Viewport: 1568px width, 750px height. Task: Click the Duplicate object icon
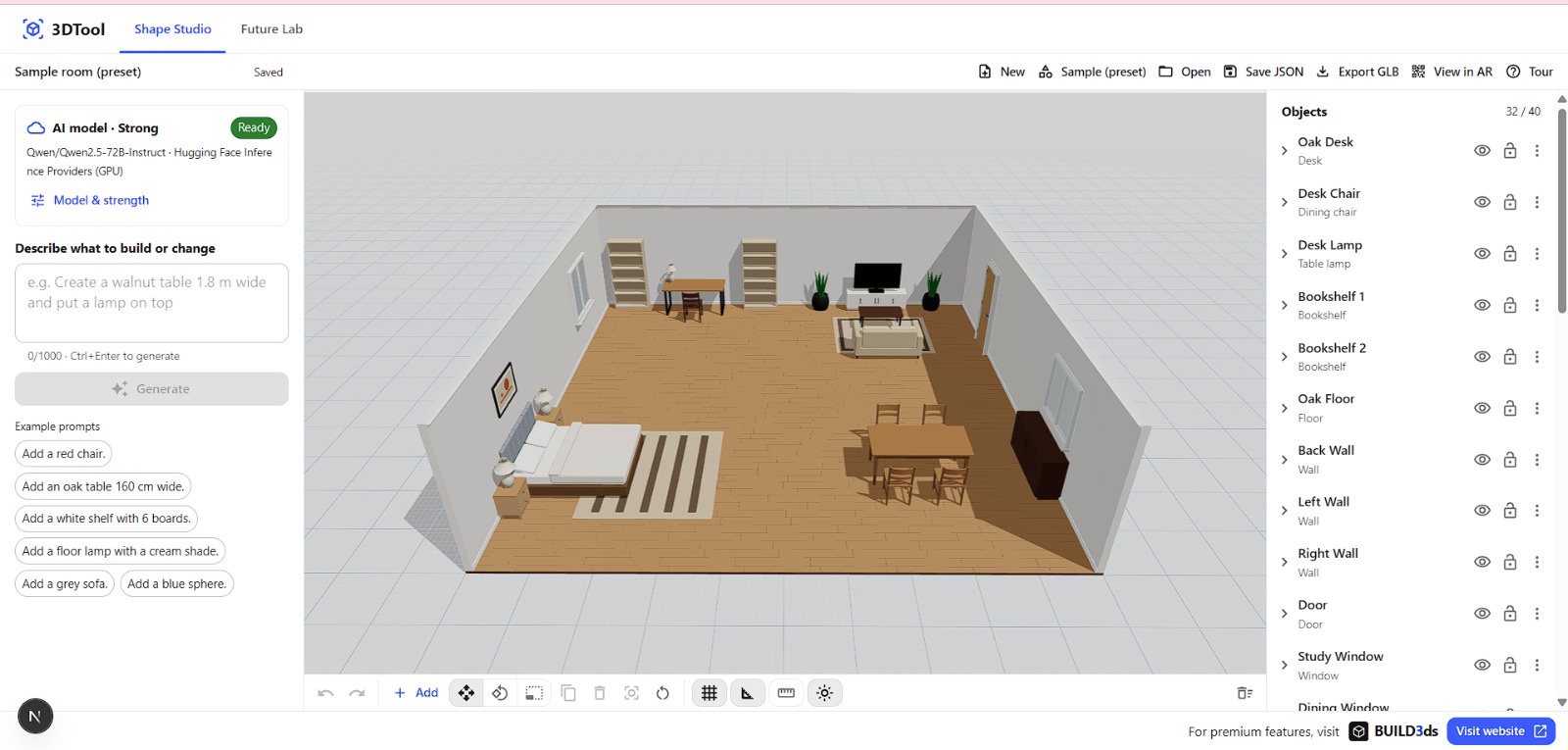tap(568, 693)
